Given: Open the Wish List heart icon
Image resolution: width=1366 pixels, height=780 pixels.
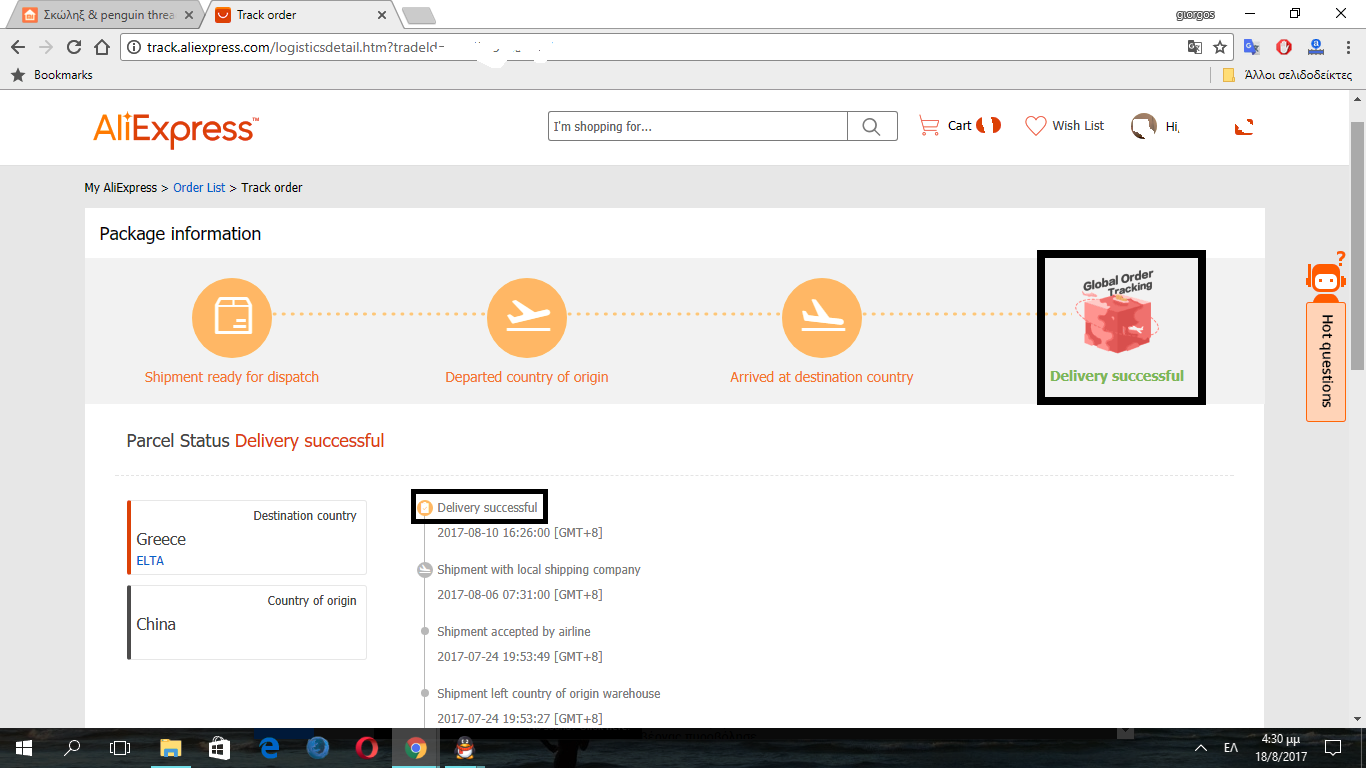Looking at the screenshot, I should 1035,126.
